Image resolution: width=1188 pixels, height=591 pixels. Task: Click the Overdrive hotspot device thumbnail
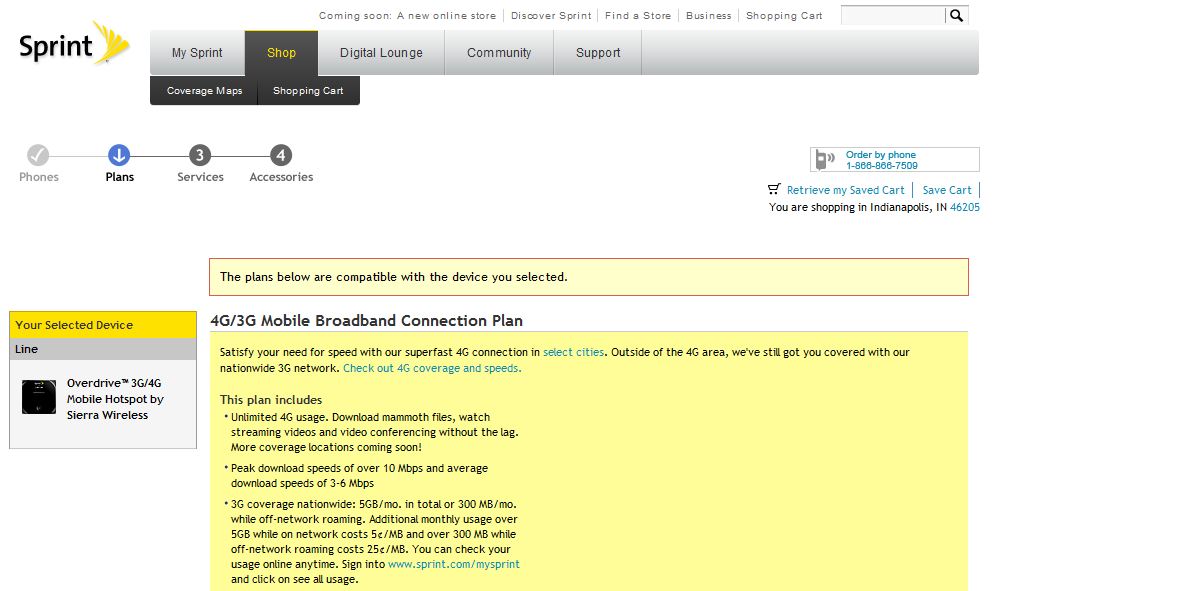(39, 397)
